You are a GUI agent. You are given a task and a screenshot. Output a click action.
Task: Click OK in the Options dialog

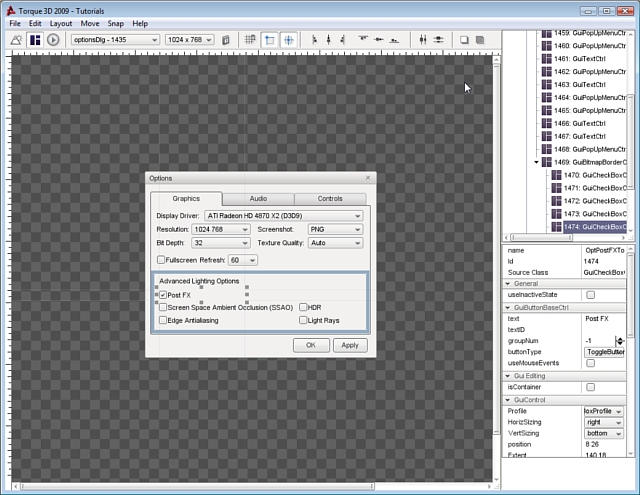[x=311, y=345]
